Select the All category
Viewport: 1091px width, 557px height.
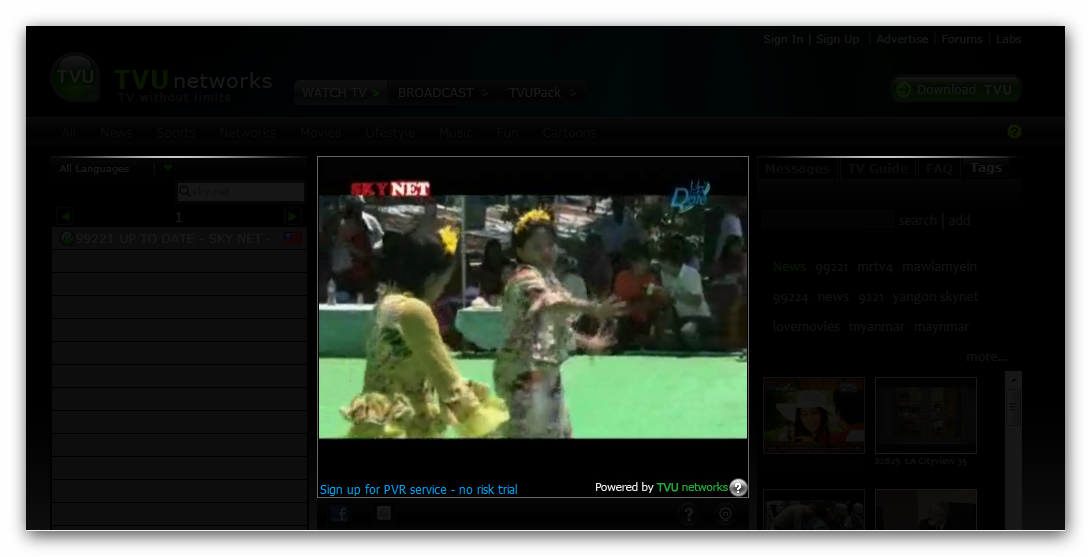coord(68,132)
